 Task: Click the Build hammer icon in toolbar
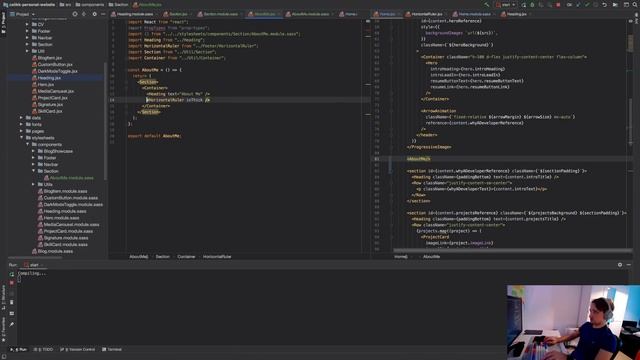pyautogui.click(x=487, y=4)
